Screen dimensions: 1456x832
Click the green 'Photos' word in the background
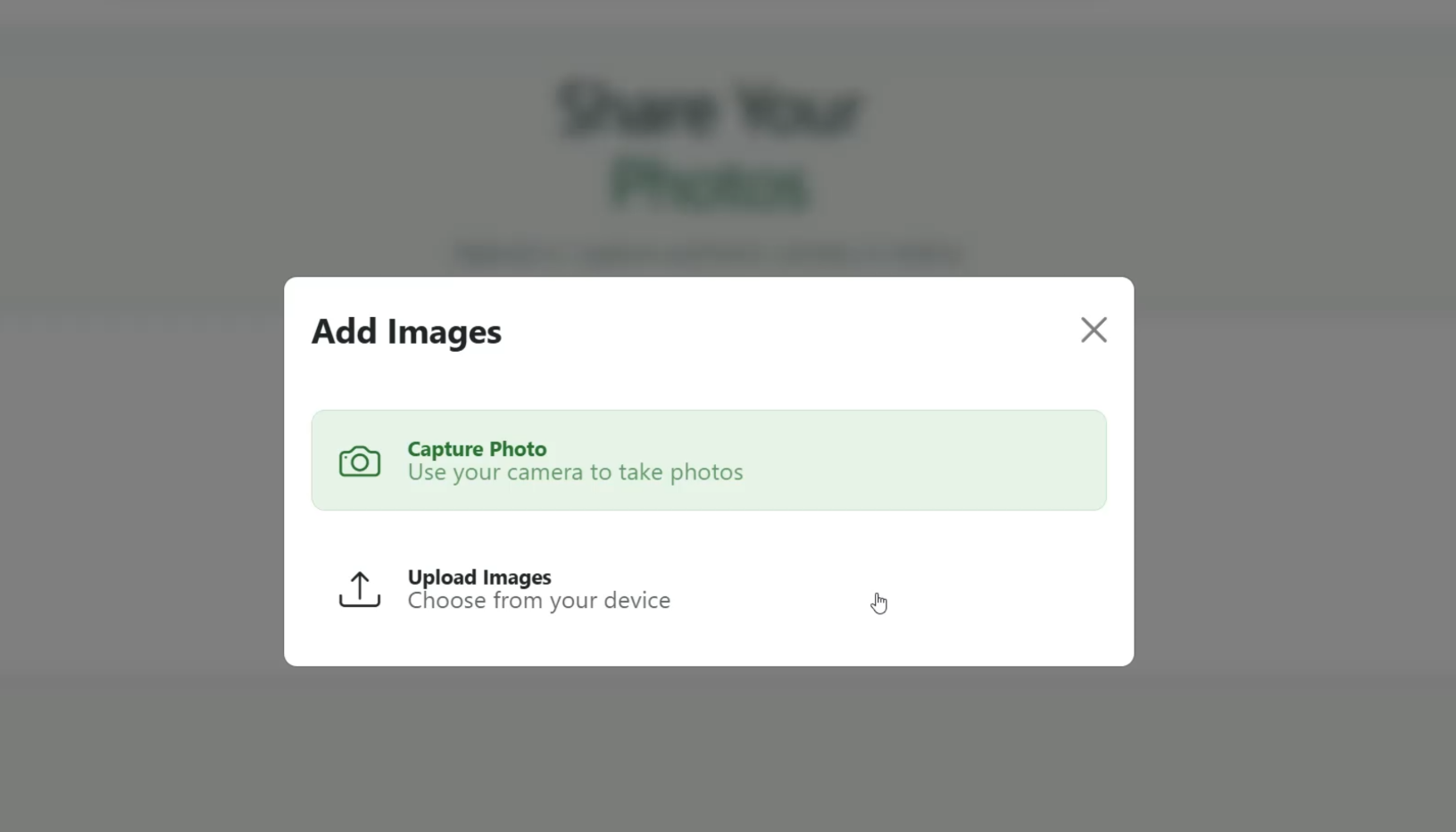(709, 185)
